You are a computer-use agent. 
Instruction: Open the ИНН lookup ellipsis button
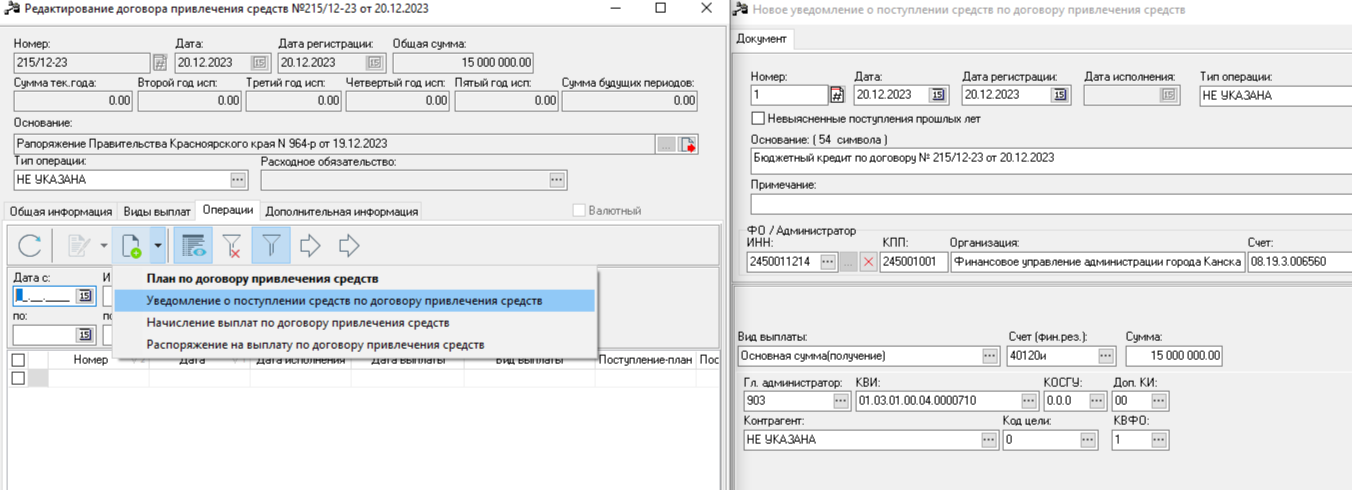pyautogui.click(x=827, y=262)
